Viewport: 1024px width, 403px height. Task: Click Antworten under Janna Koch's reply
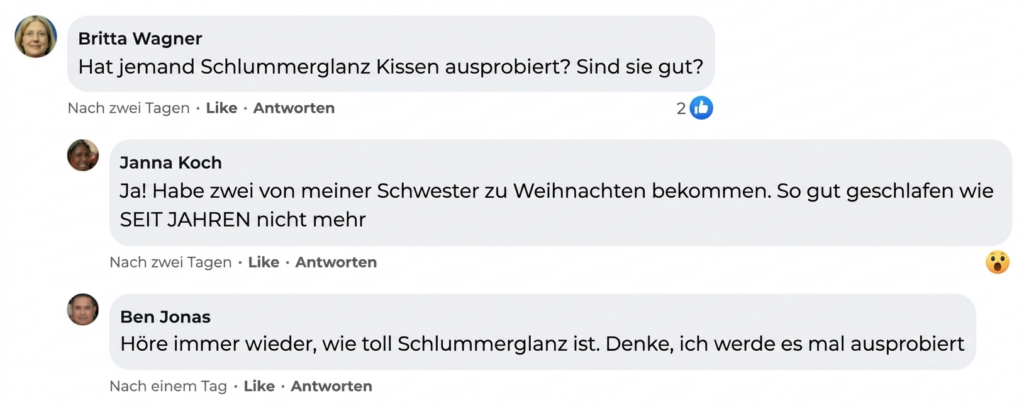tap(336, 262)
